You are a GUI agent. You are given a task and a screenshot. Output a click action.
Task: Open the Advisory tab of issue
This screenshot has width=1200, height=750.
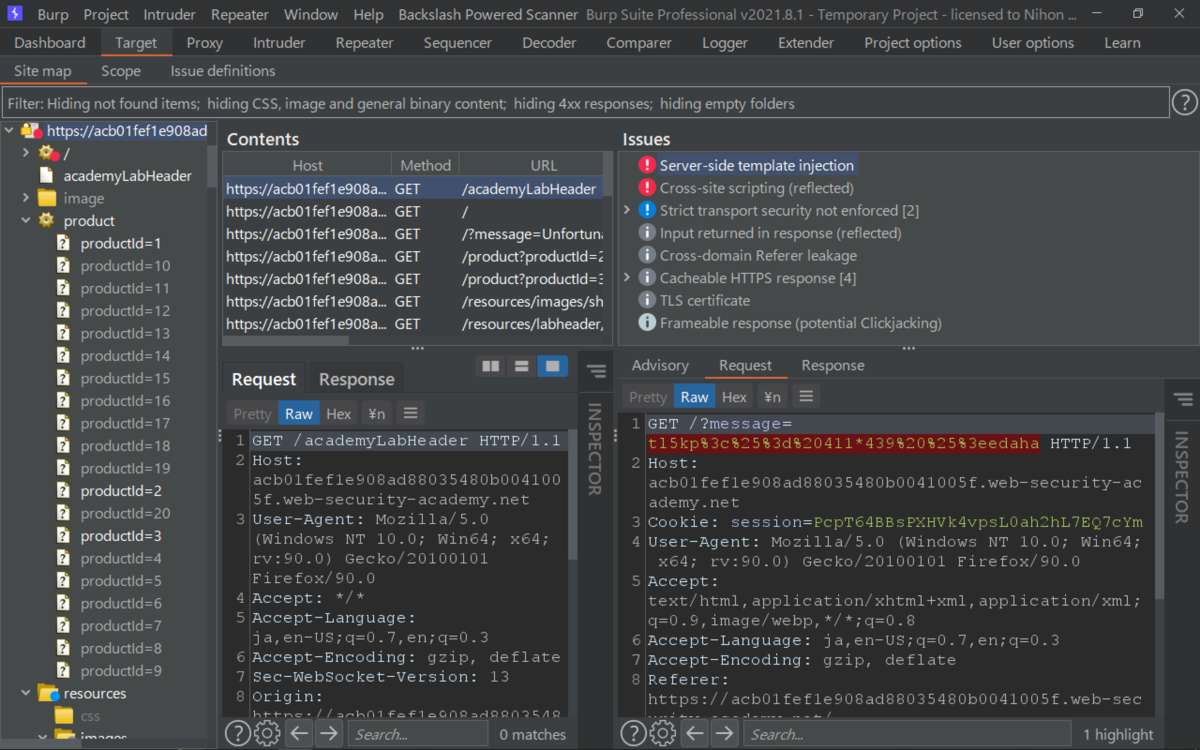click(660, 365)
